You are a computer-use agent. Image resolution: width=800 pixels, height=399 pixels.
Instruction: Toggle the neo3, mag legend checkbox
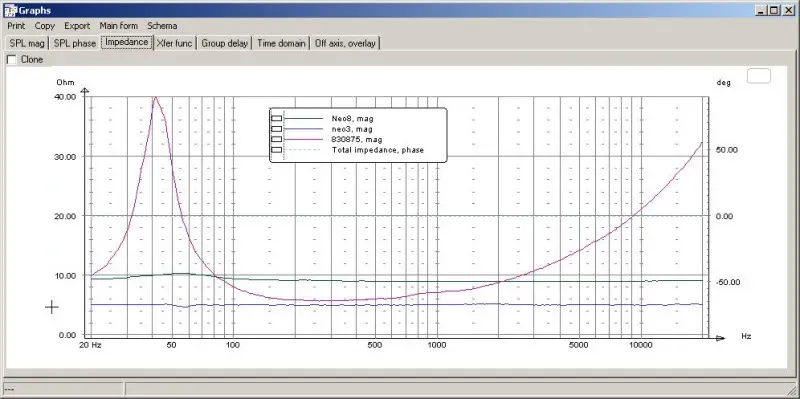click(277, 129)
